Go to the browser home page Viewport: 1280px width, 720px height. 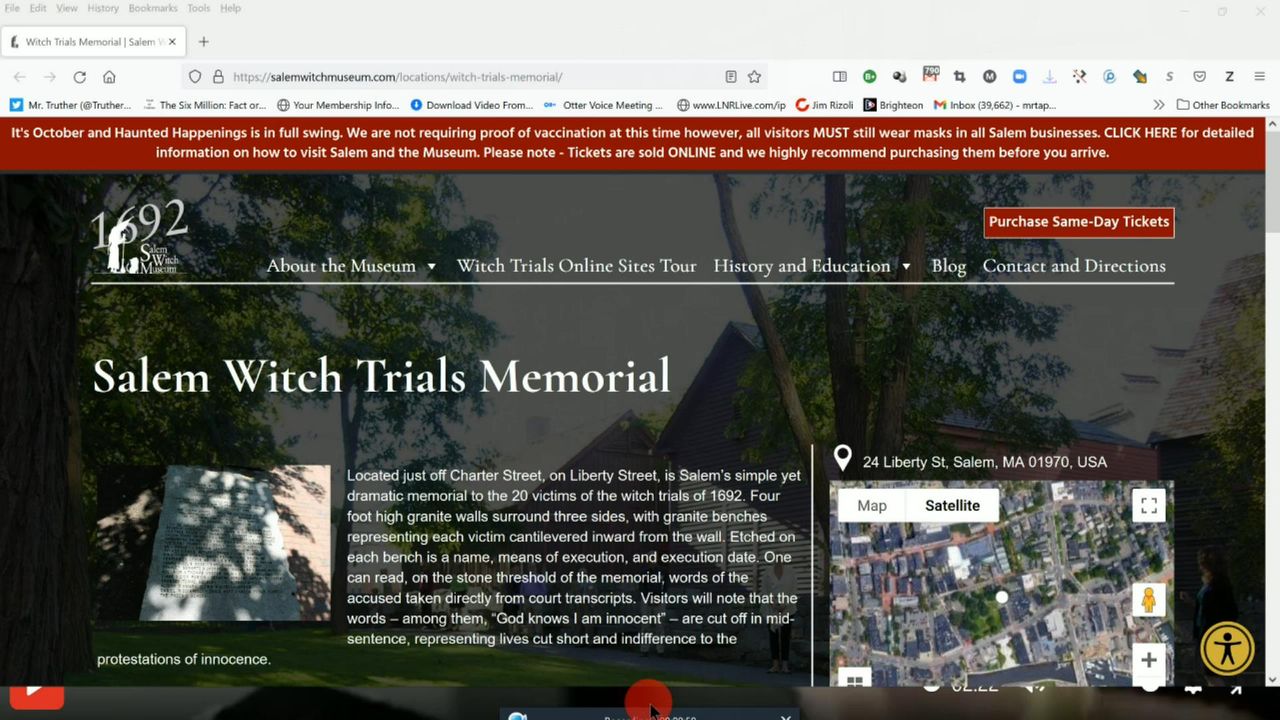[109, 77]
